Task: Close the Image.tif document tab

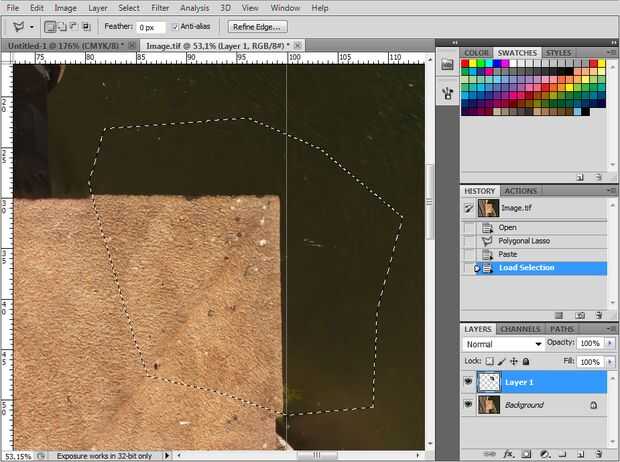Action: (298, 45)
